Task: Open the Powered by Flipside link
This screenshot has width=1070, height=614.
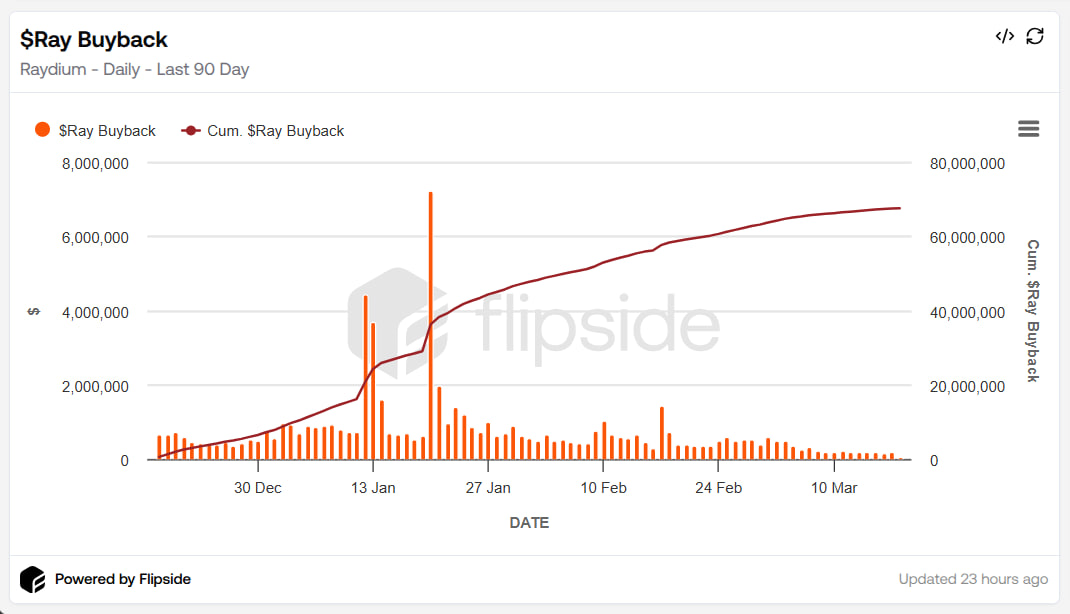Action: tap(122, 579)
